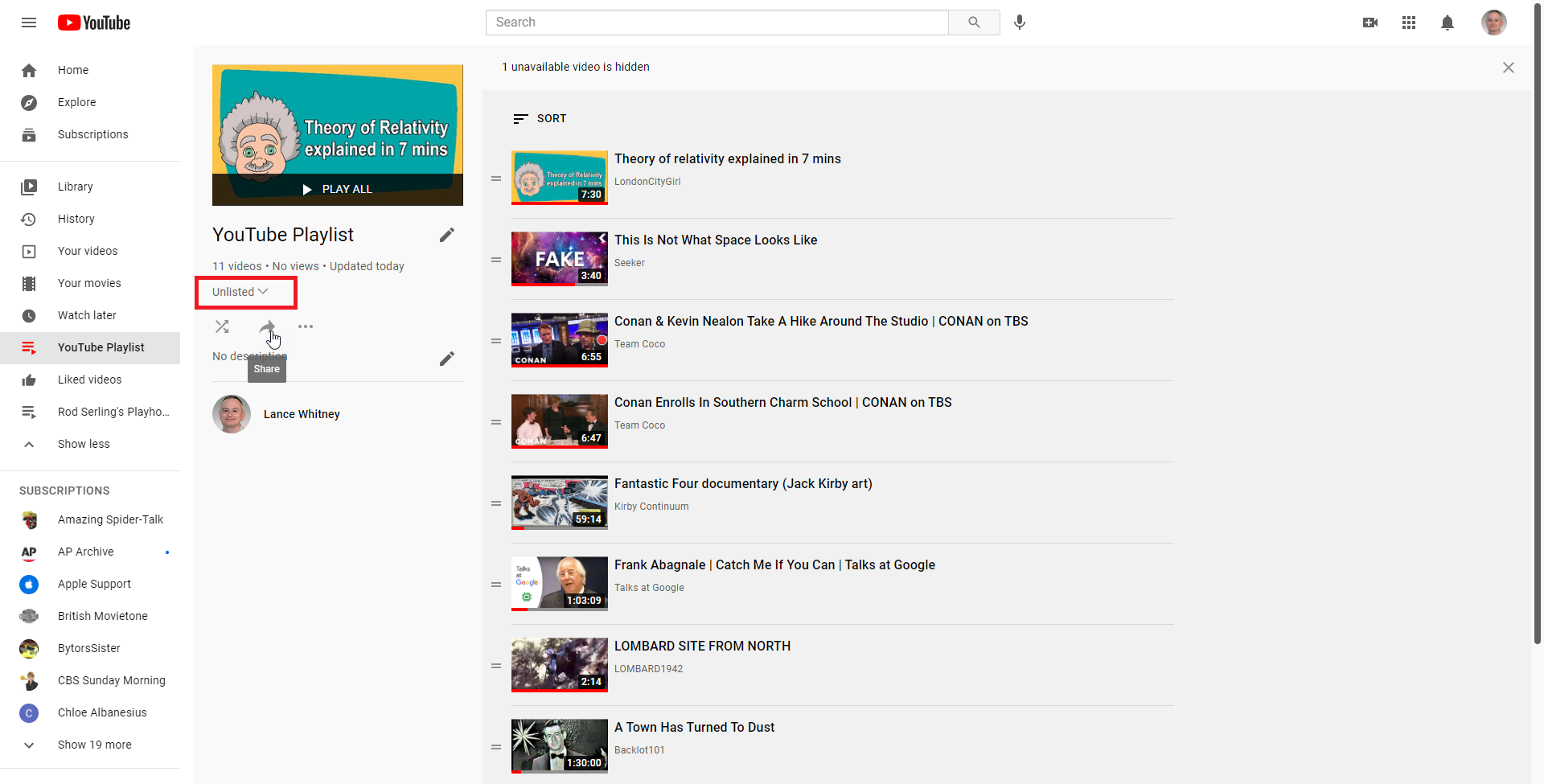Grab drag handle for Frank Abagnale video

(x=496, y=585)
